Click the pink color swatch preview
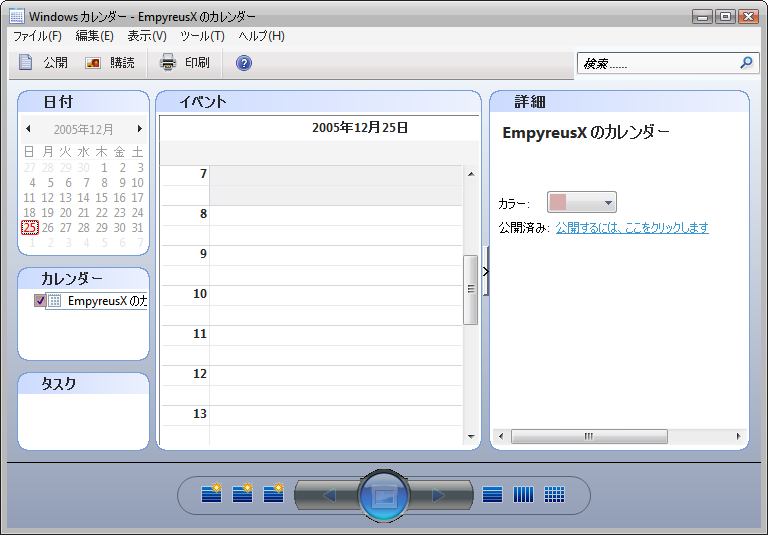 (x=558, y=202)
